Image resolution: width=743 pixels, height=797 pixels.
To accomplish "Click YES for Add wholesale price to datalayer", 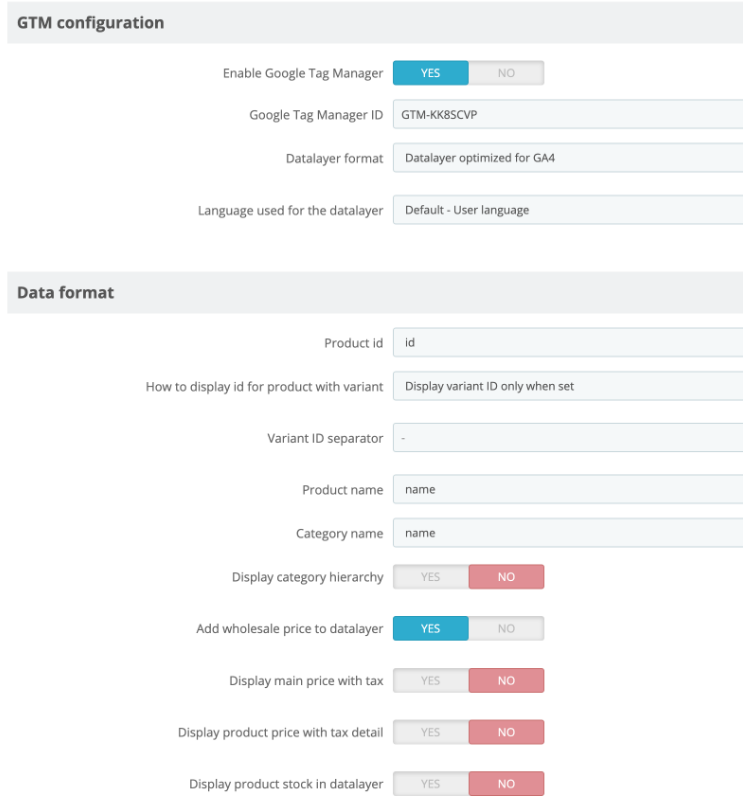I will pos(430,629).
